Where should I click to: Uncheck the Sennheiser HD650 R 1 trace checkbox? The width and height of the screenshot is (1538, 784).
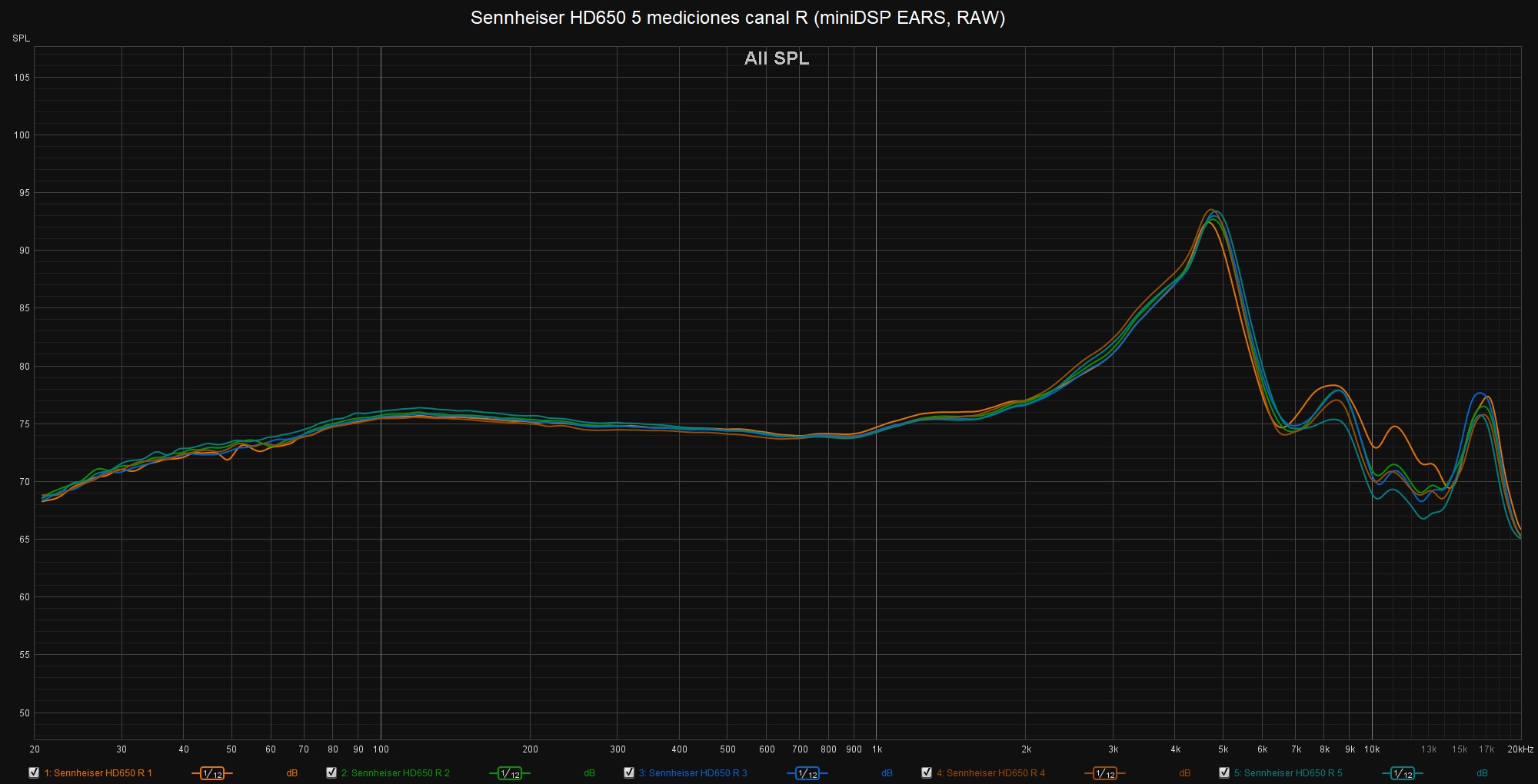(x=34, y=772)
